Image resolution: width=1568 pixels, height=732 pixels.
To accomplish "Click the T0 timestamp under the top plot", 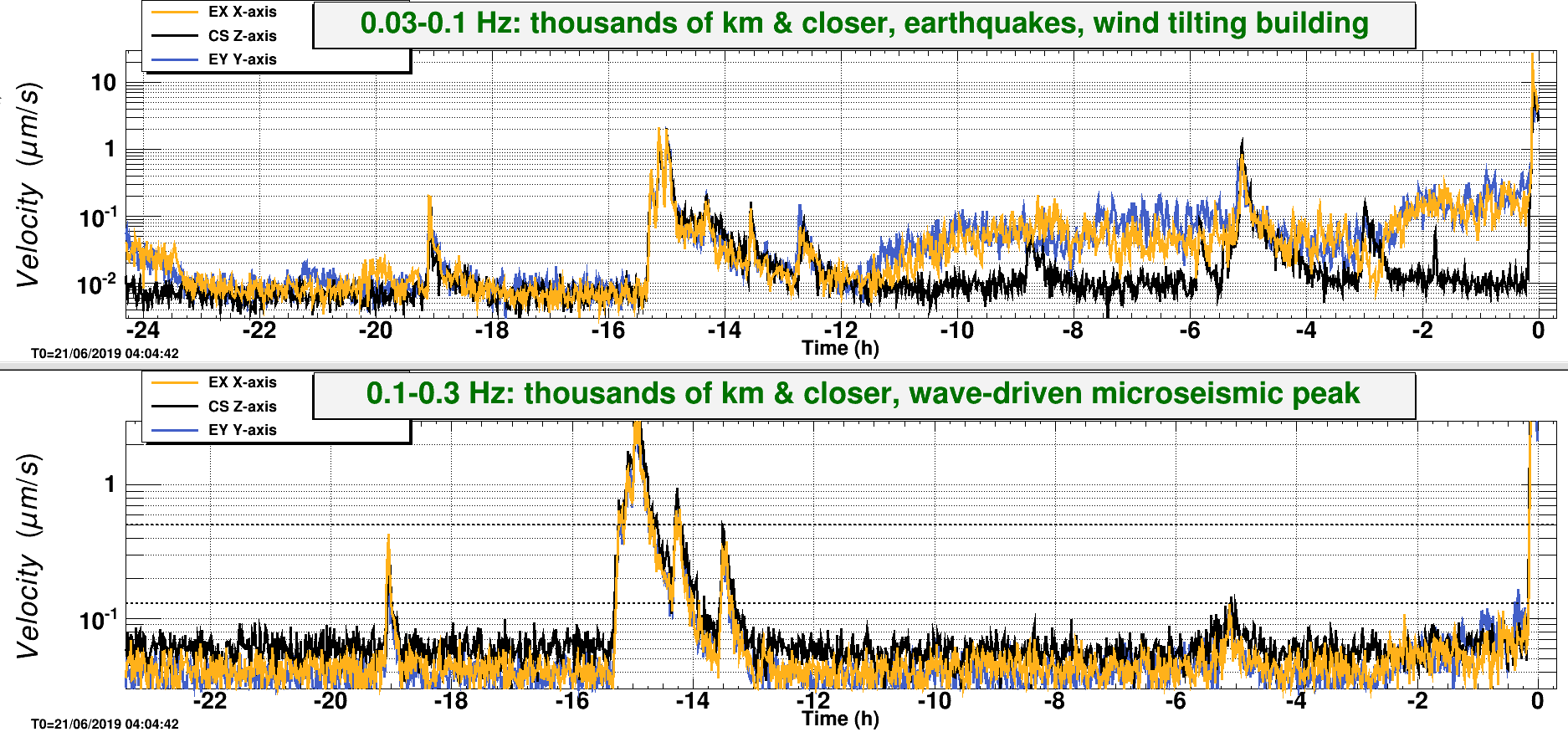I will click(105, 354).
